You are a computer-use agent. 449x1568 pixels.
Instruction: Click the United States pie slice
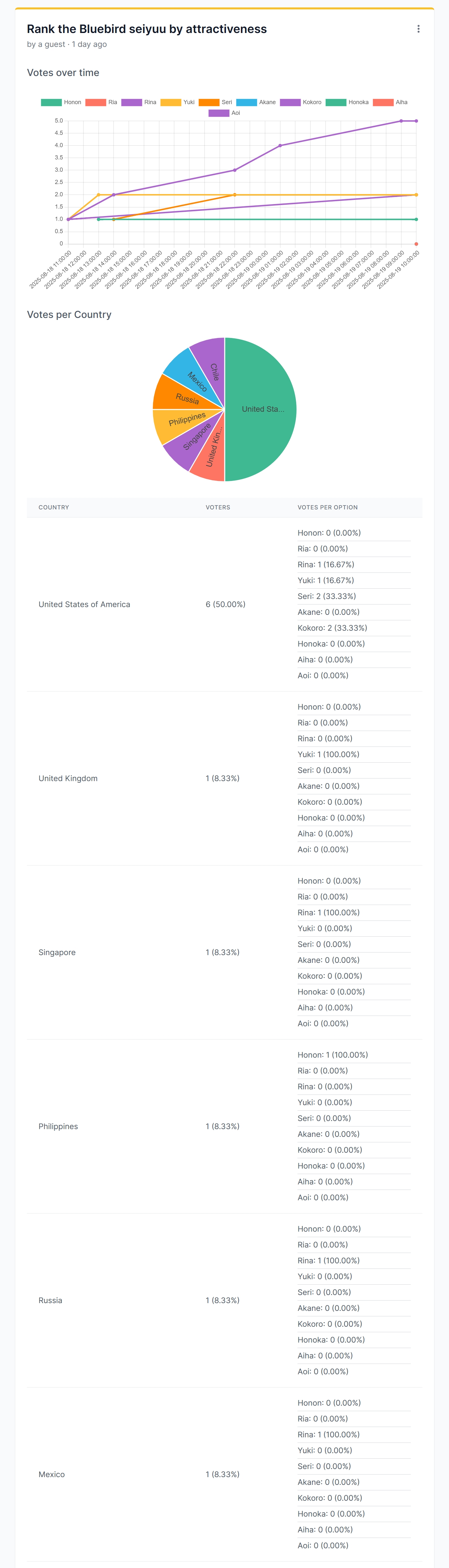click(263, 409)
